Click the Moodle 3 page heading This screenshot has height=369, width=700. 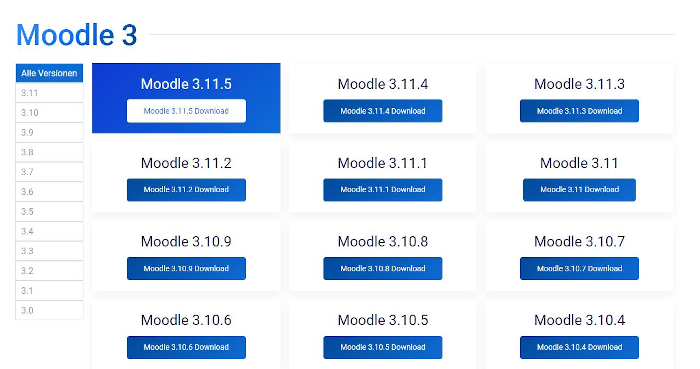pos(76,35)
